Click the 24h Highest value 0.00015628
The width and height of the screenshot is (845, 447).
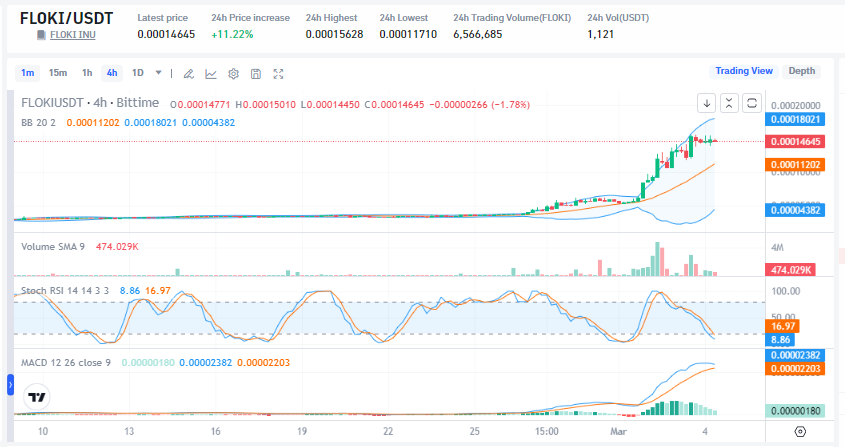point(334,35)
